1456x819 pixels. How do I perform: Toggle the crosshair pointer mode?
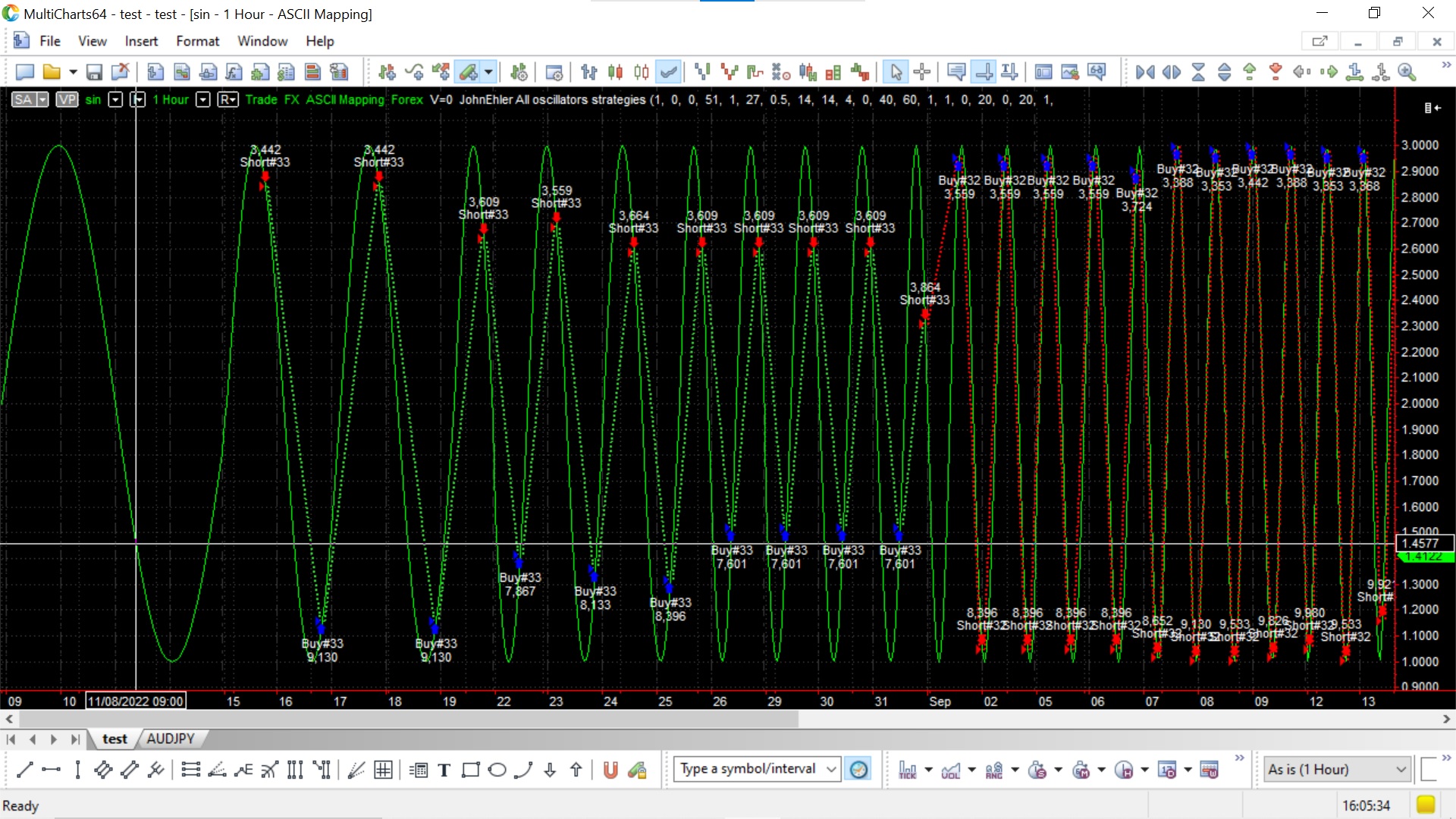(922, 72)
